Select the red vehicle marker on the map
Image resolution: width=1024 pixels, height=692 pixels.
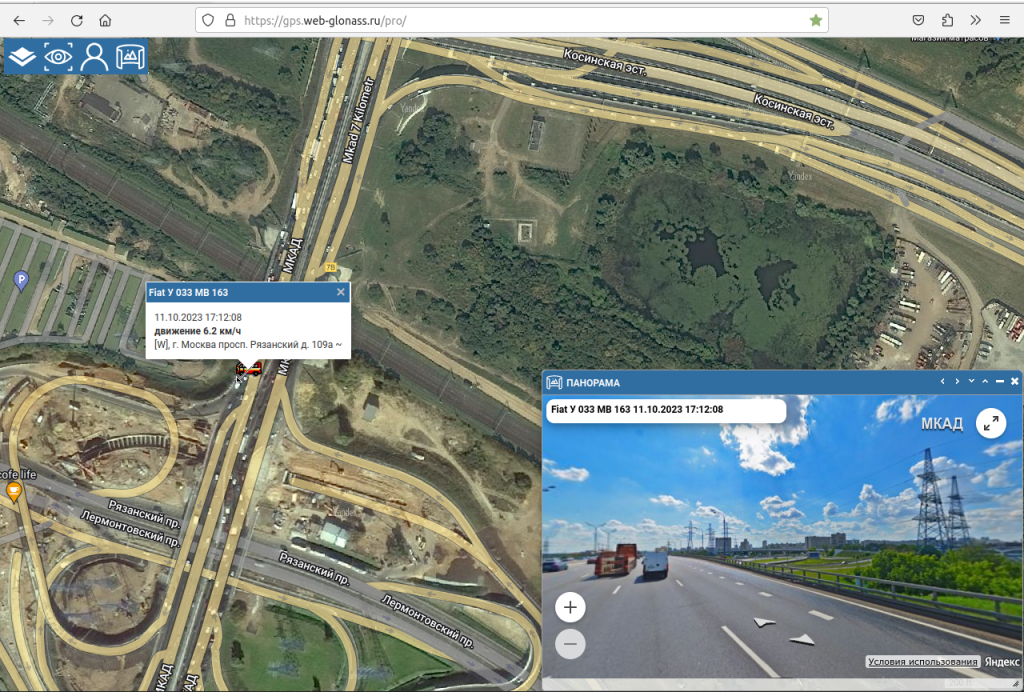click(249, 370)
